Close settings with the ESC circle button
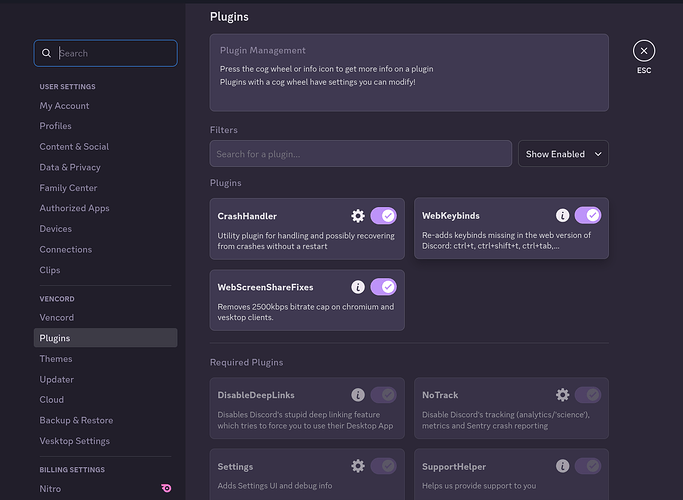Image resolution: width=683 pixels, height=500 pixels. click(x=644, y=51)
